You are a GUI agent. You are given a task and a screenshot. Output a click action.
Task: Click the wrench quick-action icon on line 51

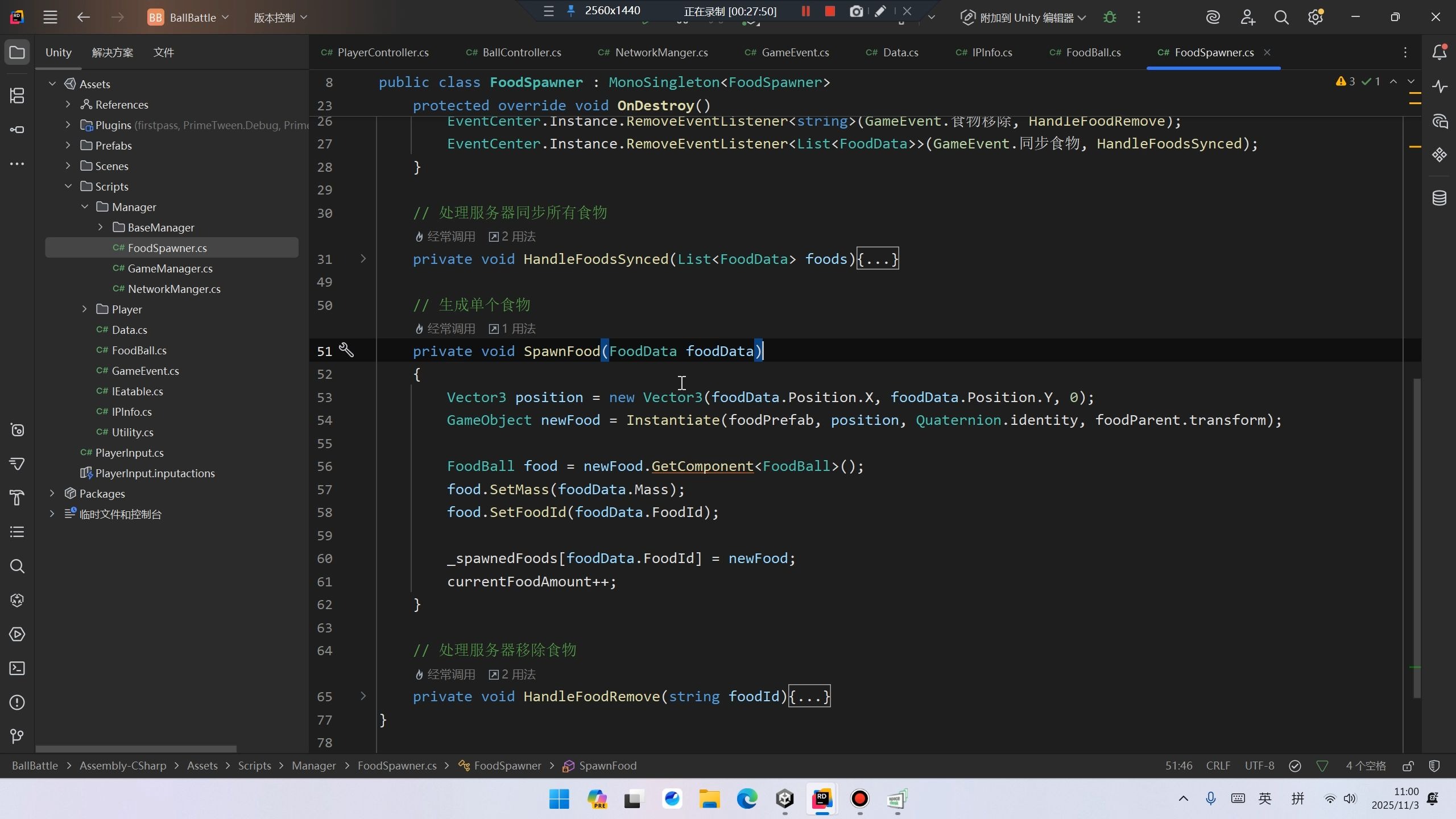tap(346, 350)
